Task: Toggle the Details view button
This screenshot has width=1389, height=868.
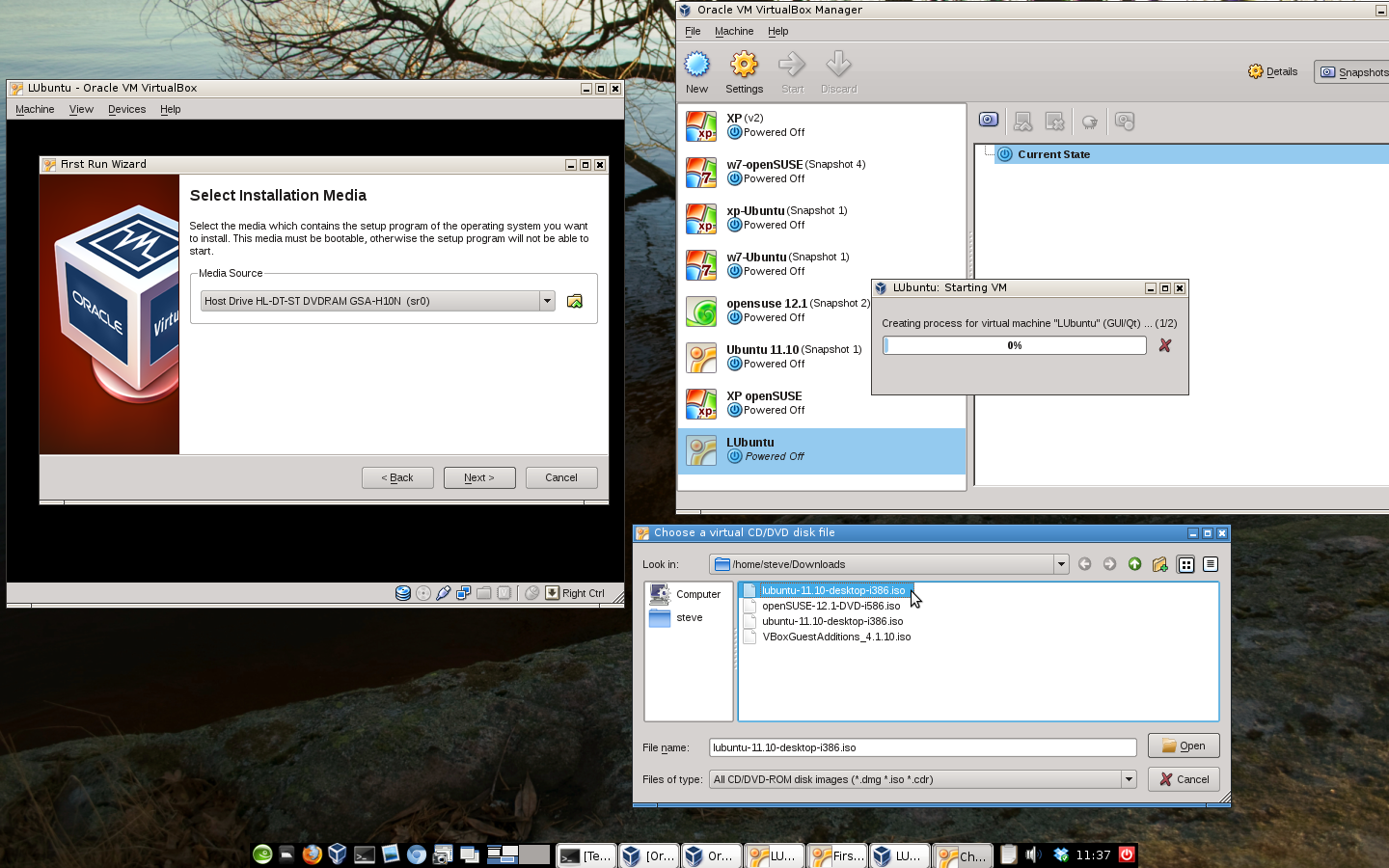Action: (1272, 71)
